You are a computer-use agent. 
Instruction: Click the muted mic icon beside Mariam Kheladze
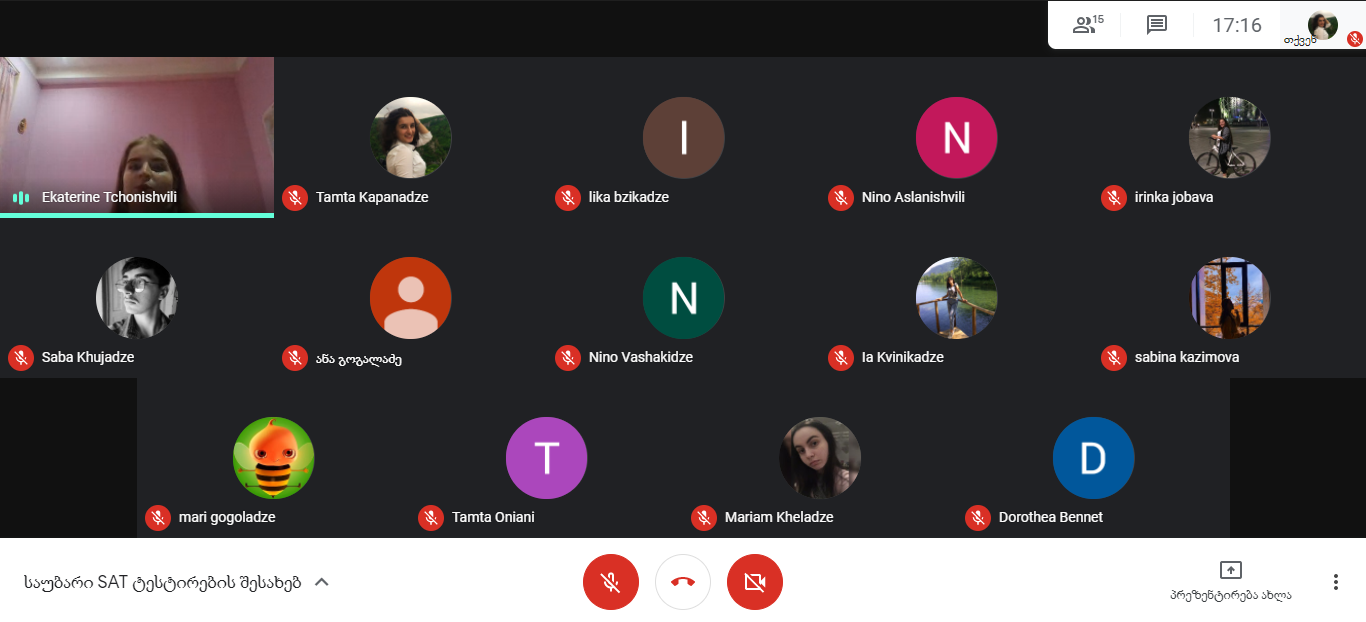[704, 518]
